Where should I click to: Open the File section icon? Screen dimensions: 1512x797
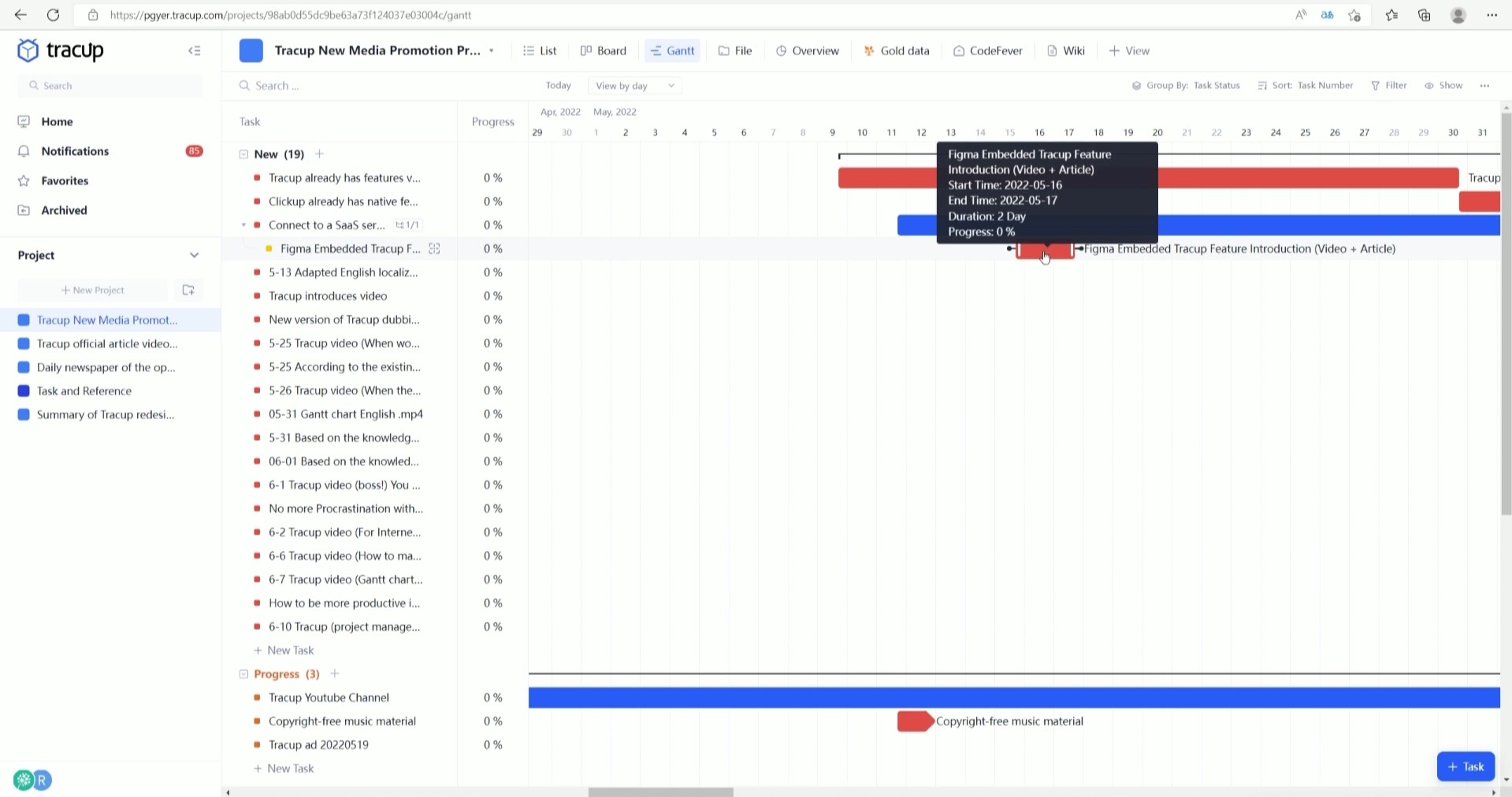pyautogui.click(x=723, y=50)
